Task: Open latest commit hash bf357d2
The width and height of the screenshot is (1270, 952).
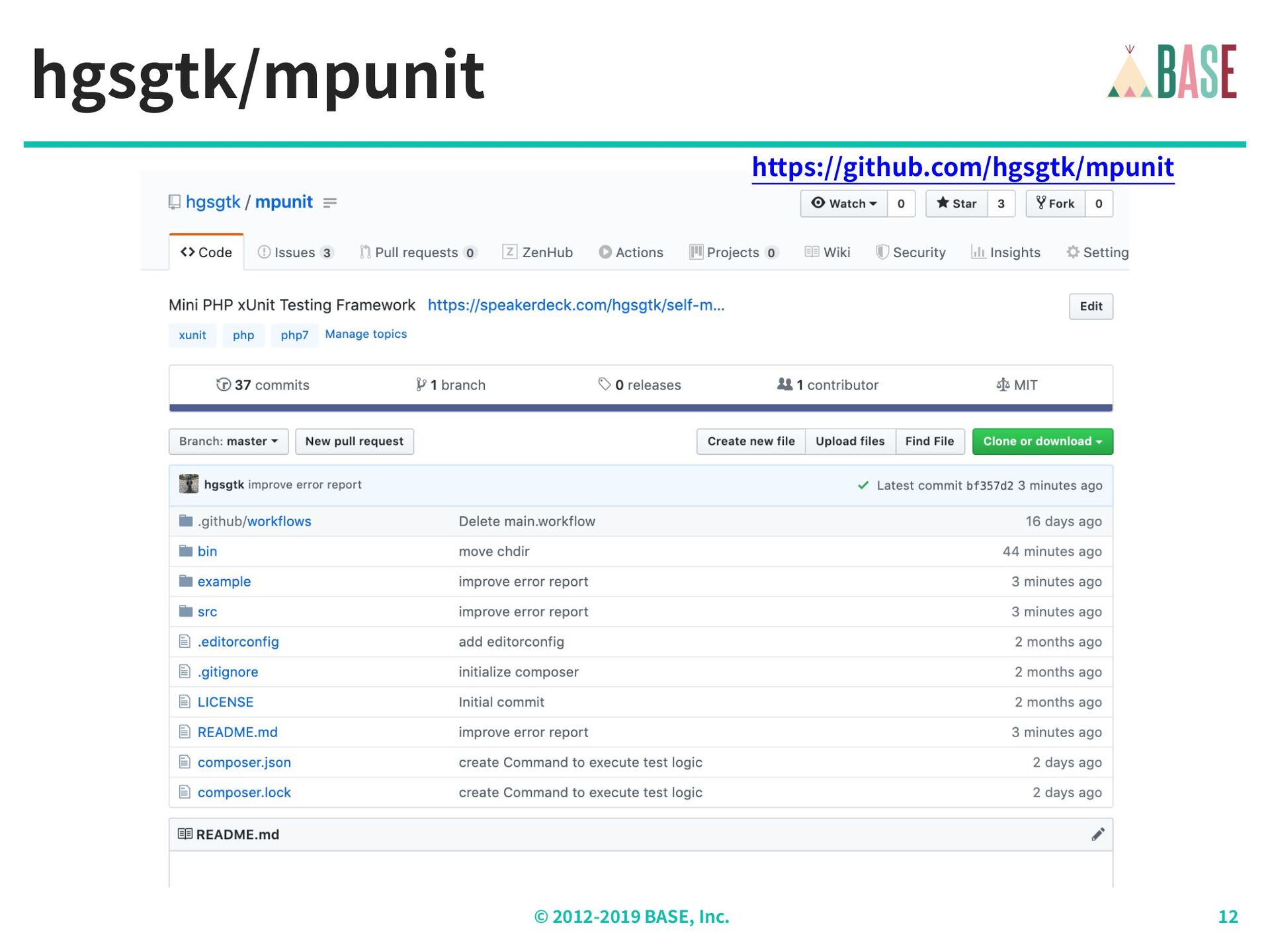Action: (990, 486)
